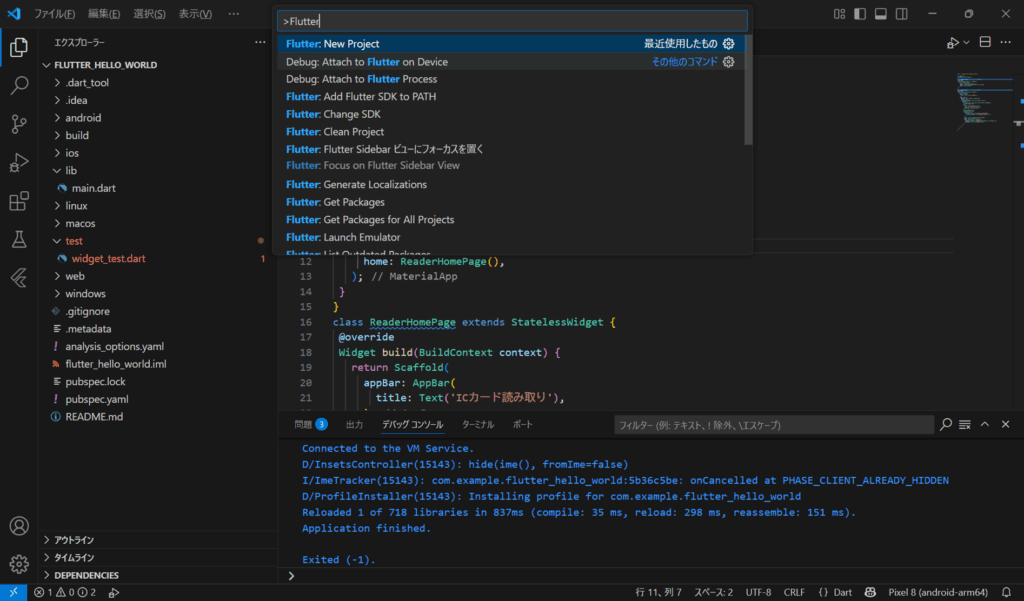Toggle the secondary sidebar visibility

click(902, 14)
